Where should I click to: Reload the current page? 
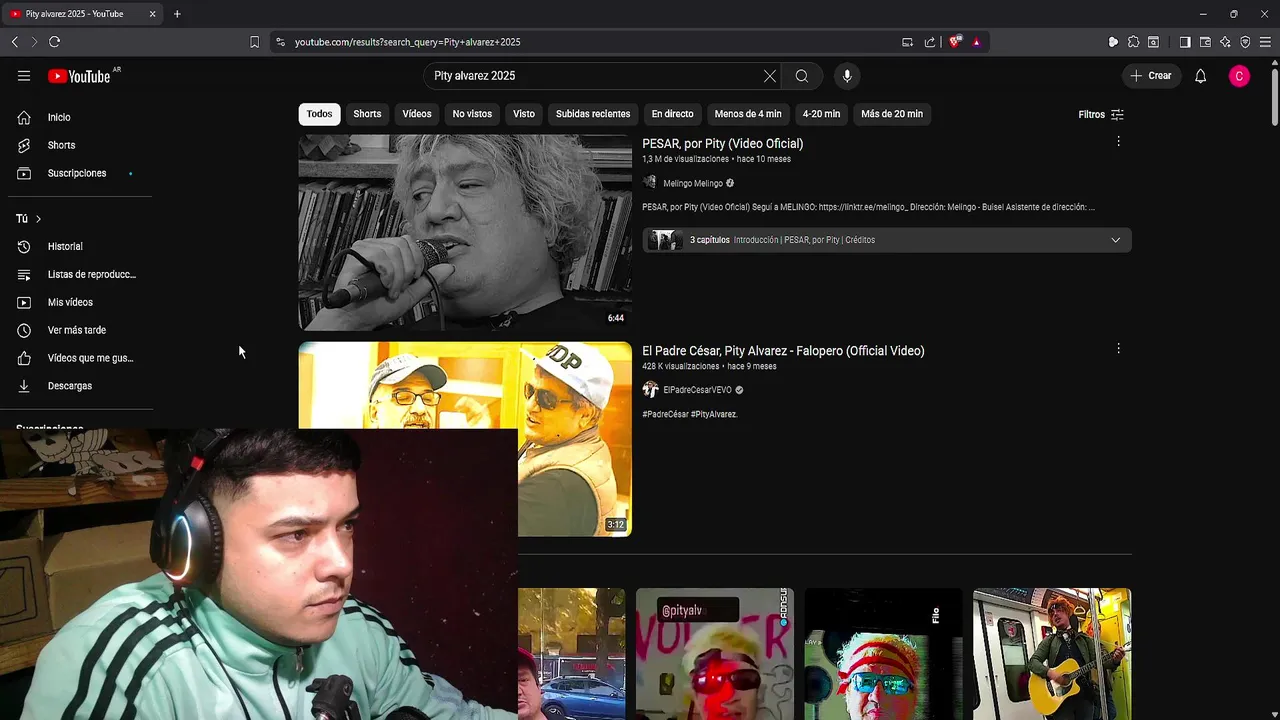click(x=54, y=42)
